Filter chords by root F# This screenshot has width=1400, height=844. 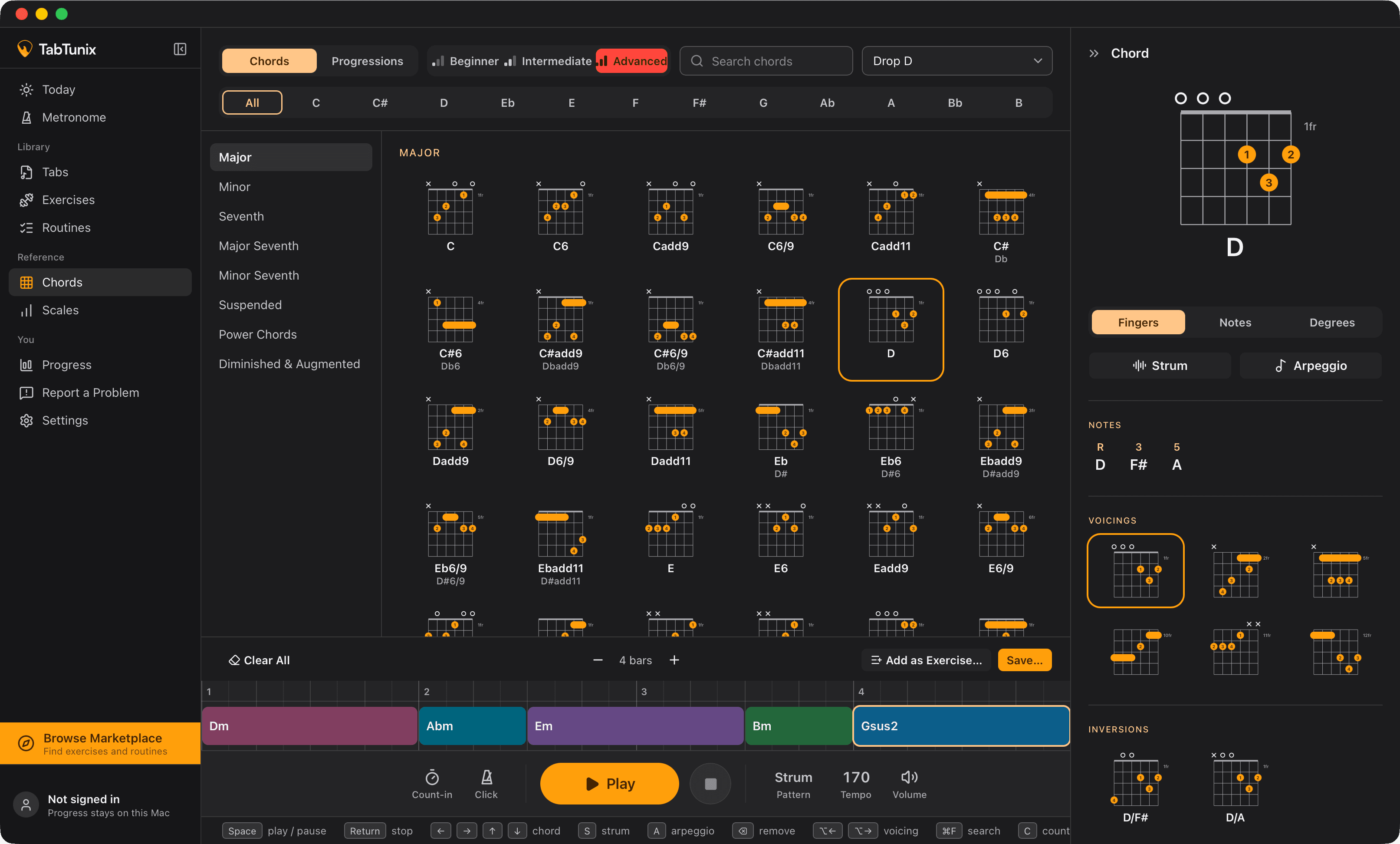click(x=699, y=103)
